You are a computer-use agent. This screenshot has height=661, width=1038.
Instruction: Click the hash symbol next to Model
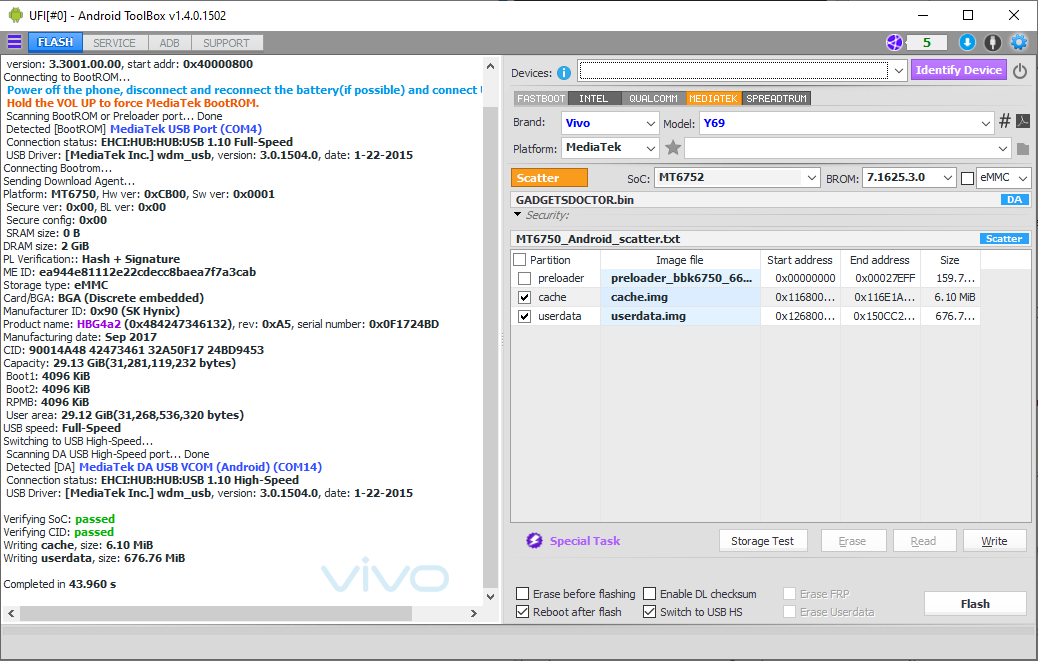coord(1005,122)
